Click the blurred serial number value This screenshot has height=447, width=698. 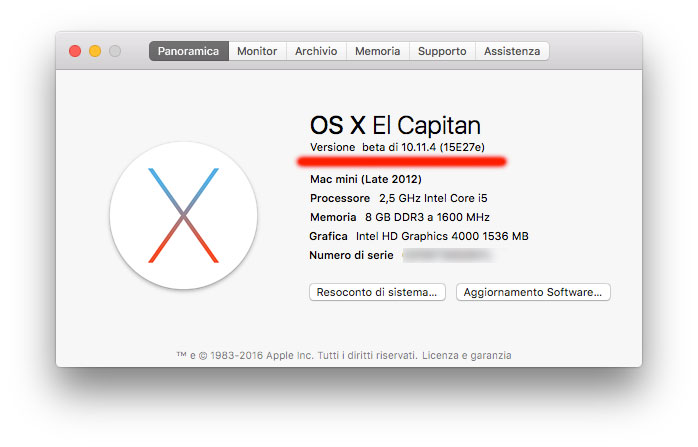(x=447, y=255)
